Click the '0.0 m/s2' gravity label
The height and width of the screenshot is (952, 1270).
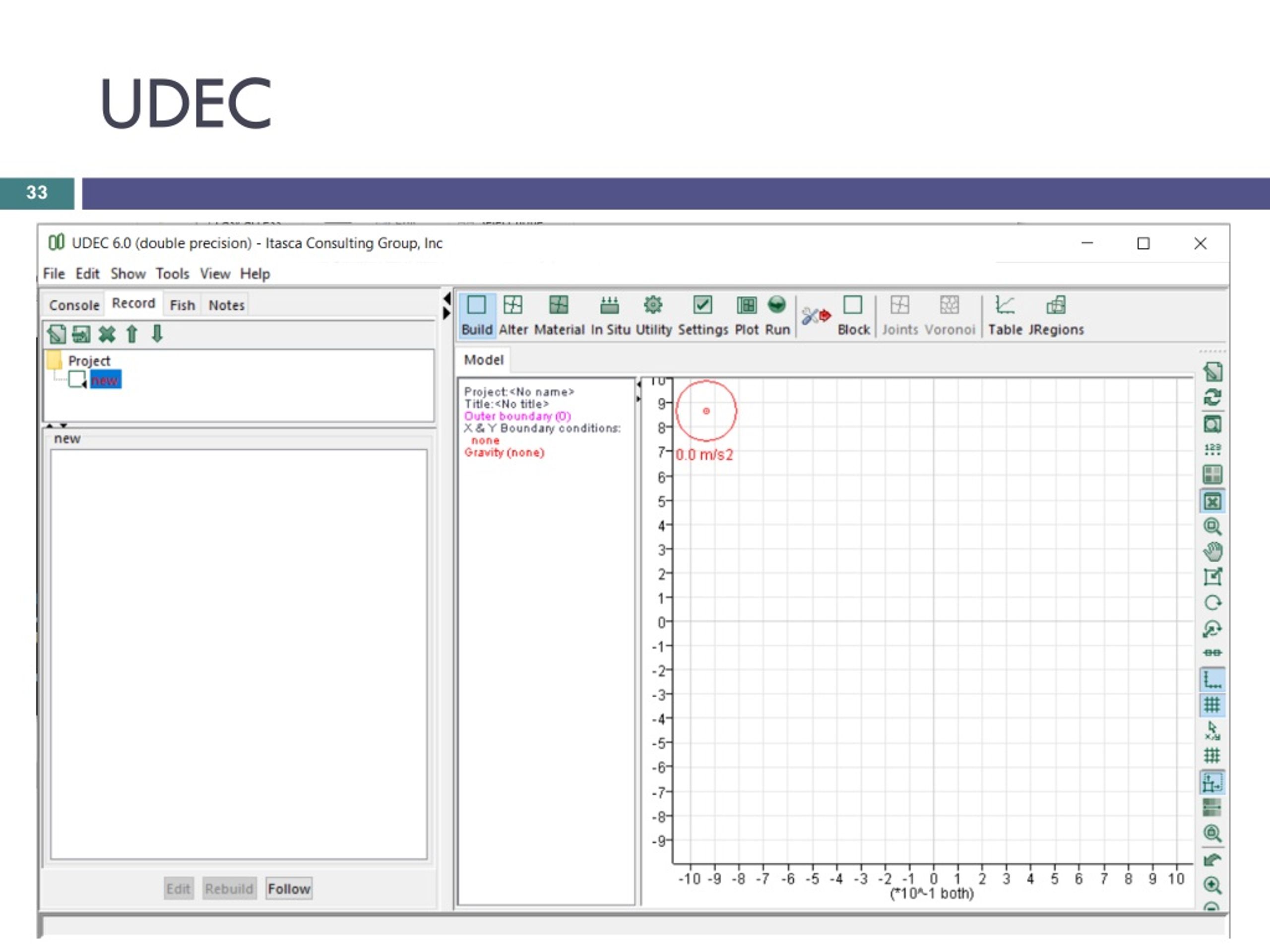(704, 455)
